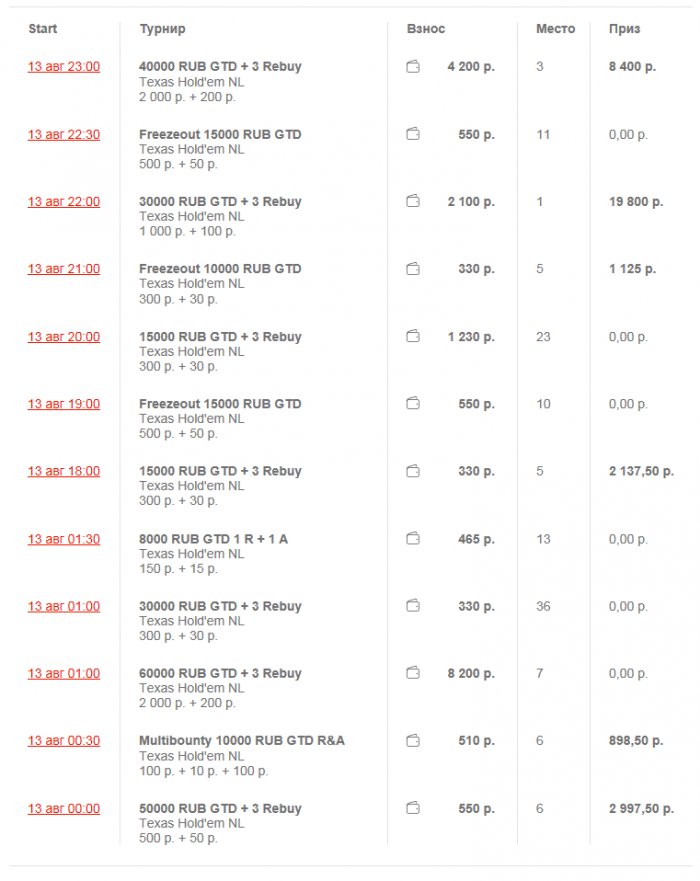Click wallet icon in Freezeout 13 авг 22:30 row

(x=413, y=134)
